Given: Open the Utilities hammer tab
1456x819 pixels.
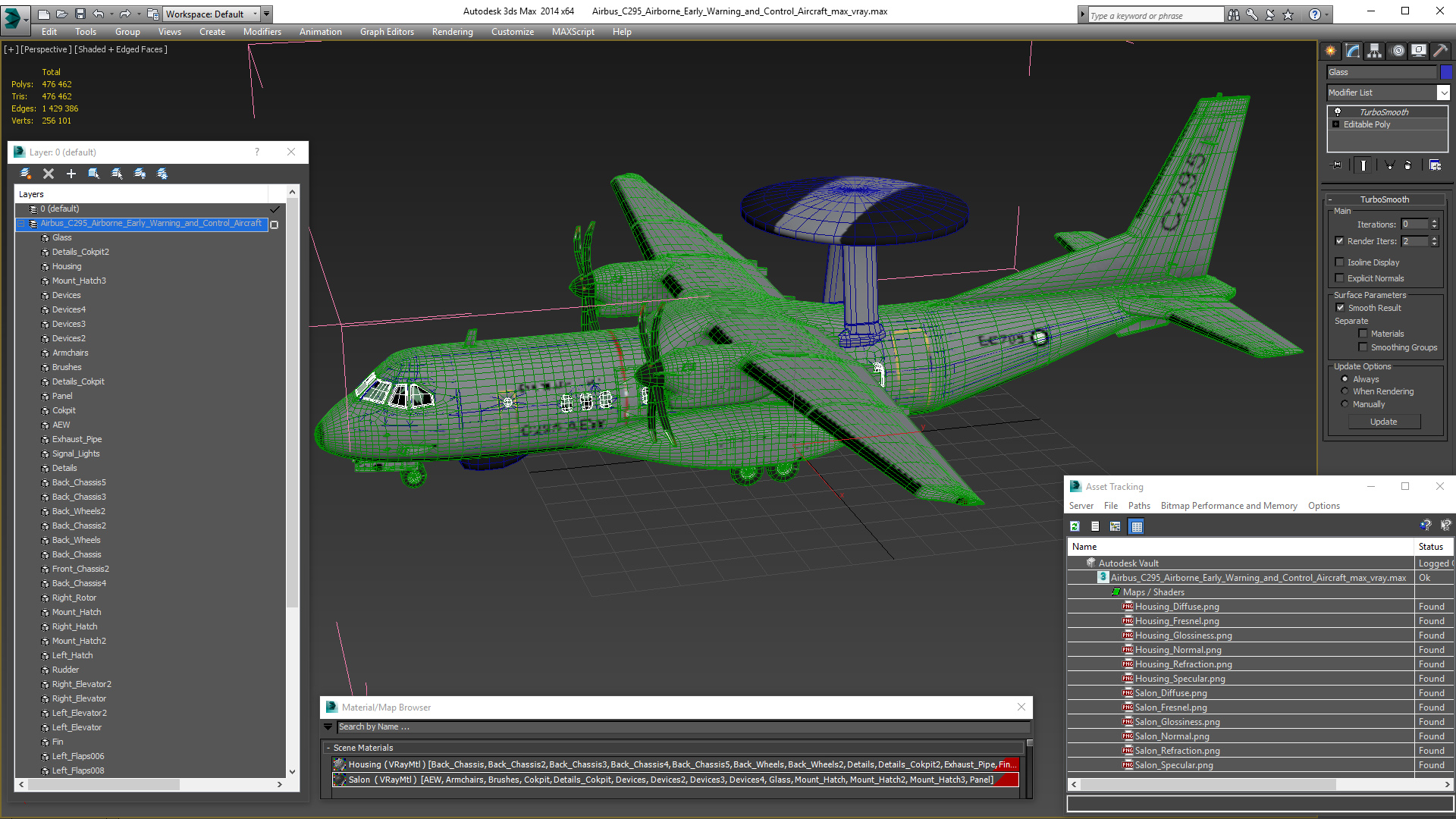Looking at the screenshot, I should (x=1440, y=51).
